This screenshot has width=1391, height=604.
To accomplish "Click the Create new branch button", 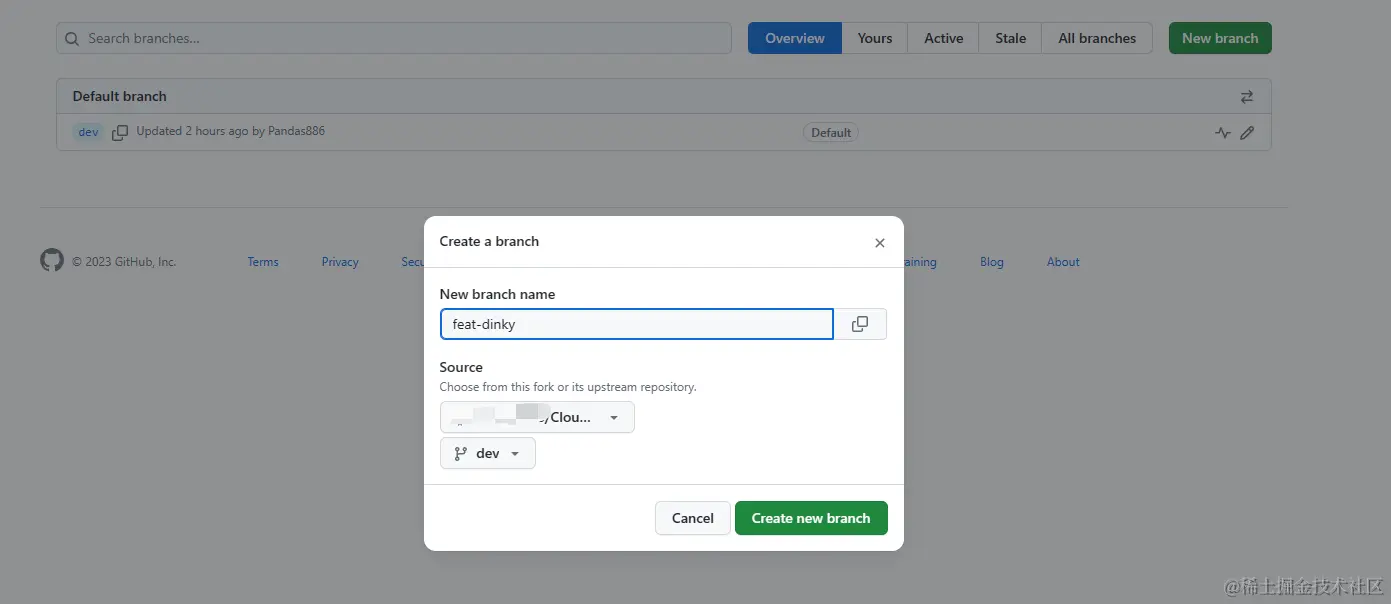I will pos(811,518).
